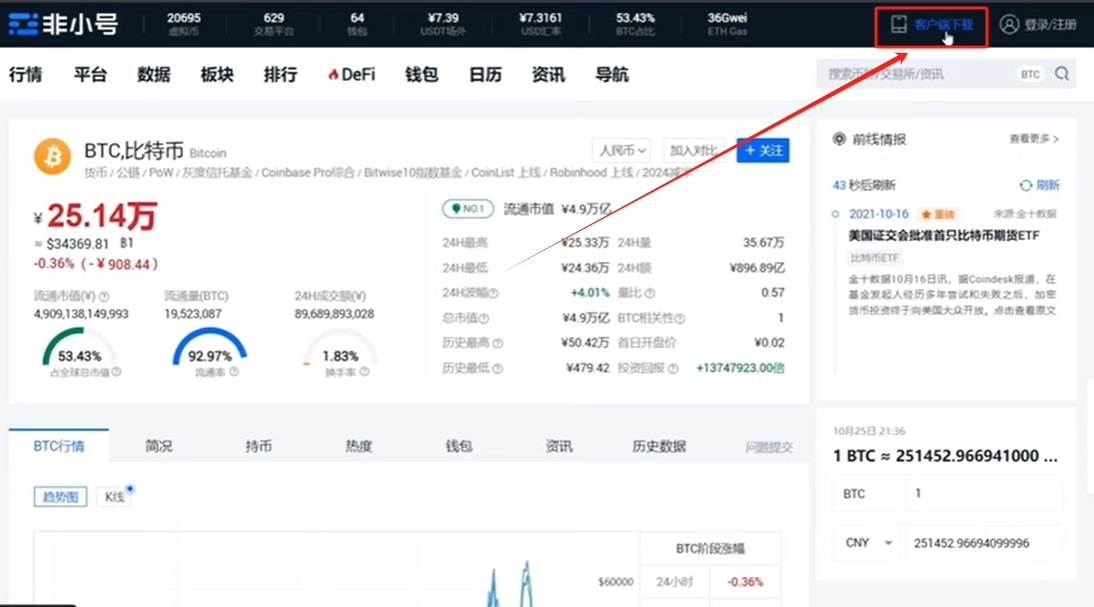Image resolution: width=1094 pixels, height=607 pixels.
Task: Click the BTC amount input showing 1
Action: (984, 493)
